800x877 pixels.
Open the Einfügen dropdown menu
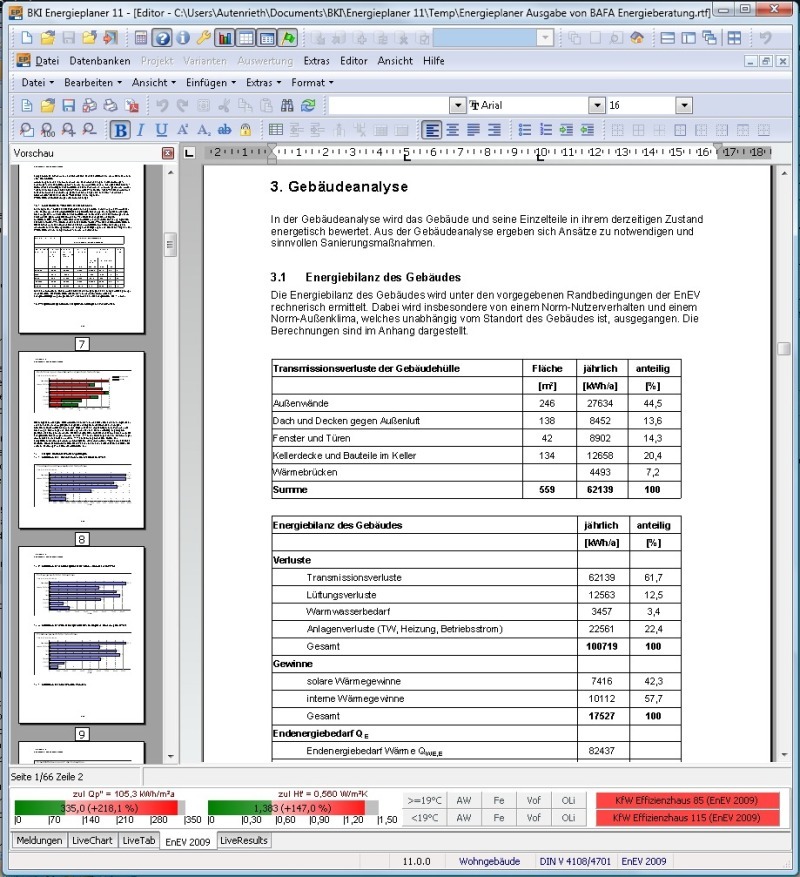click(210, 83)
